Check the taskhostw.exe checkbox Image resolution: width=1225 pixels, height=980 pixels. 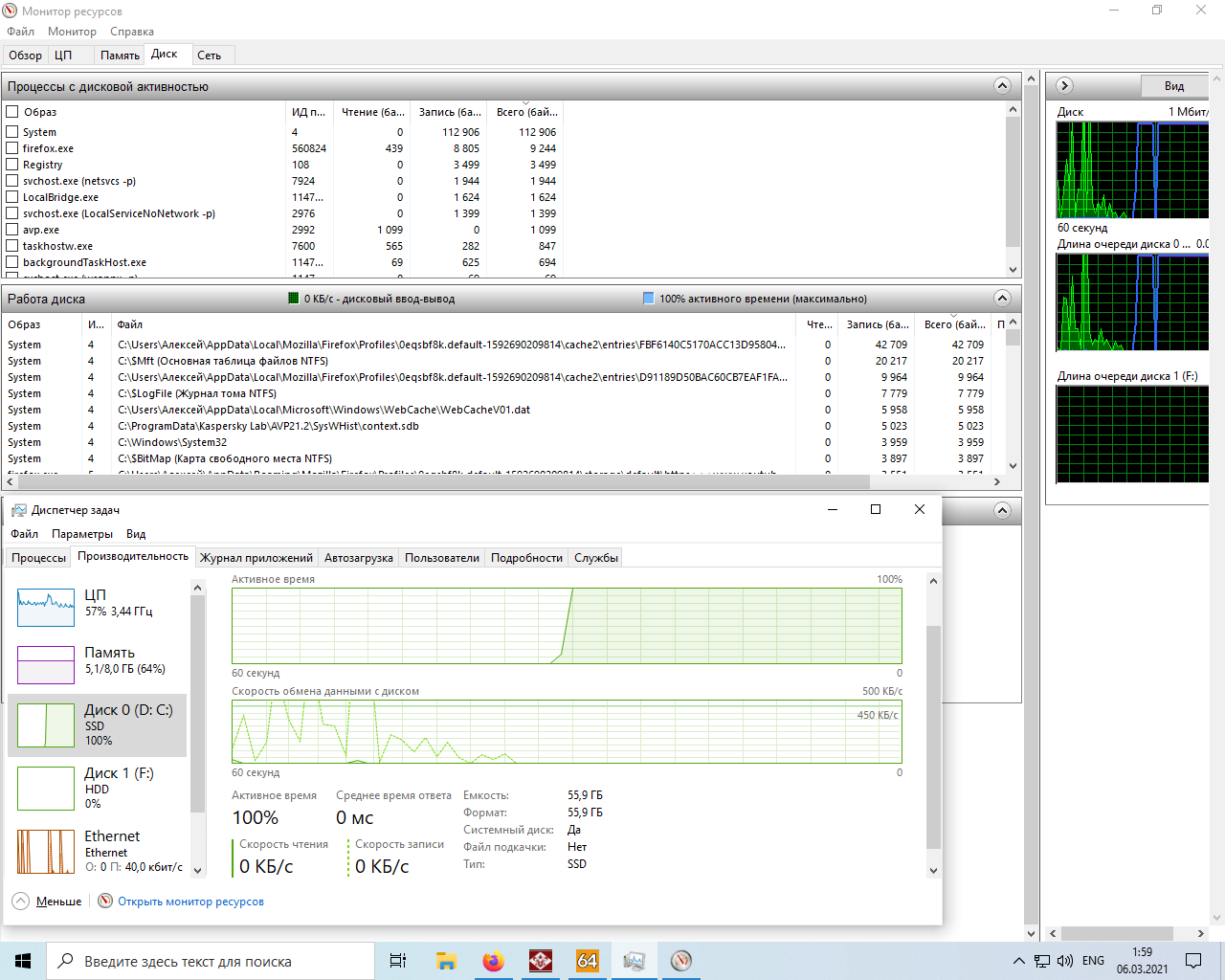(12, 246)
